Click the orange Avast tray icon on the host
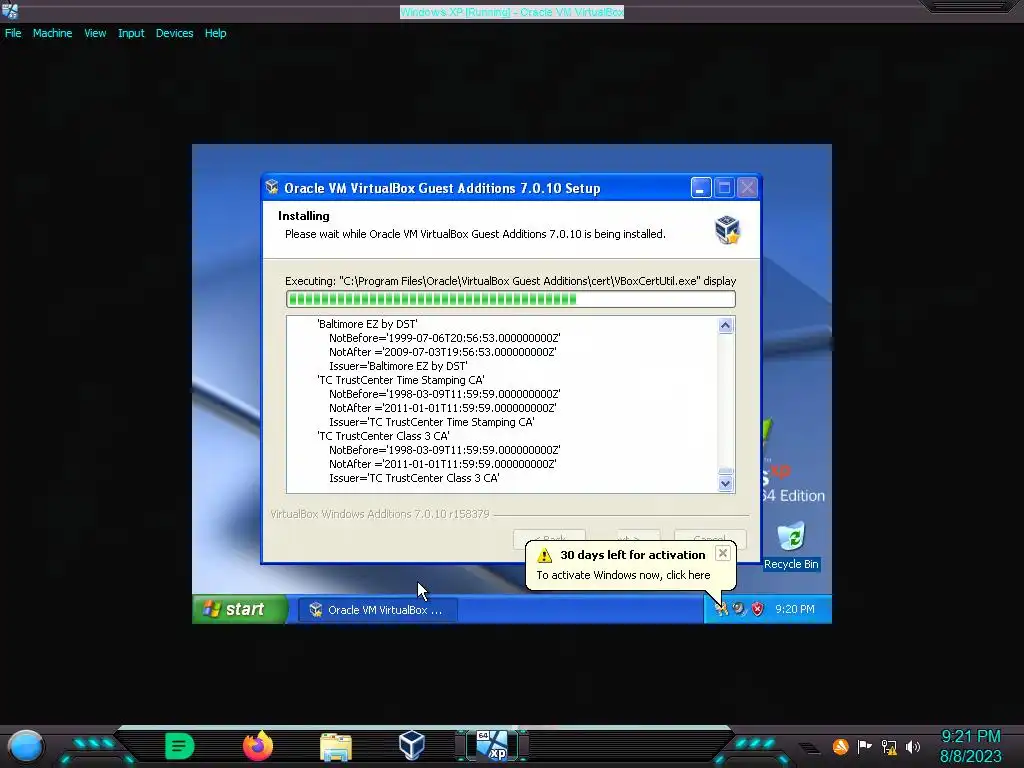 pos(840,746)
